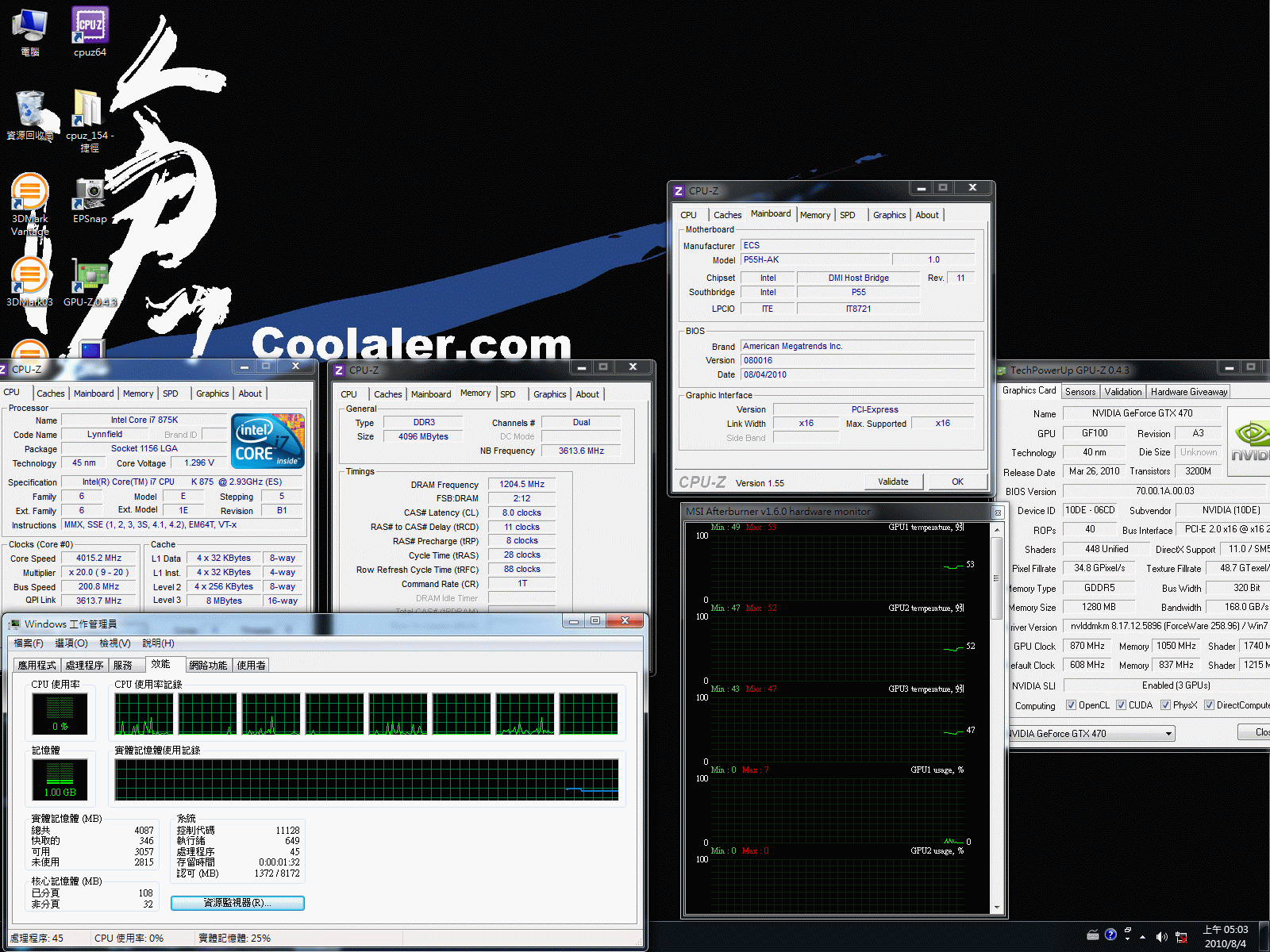Click Afterburner monitor scrollbar down arrow
This screenshot has width=1270, height=952.
(997, 907)
